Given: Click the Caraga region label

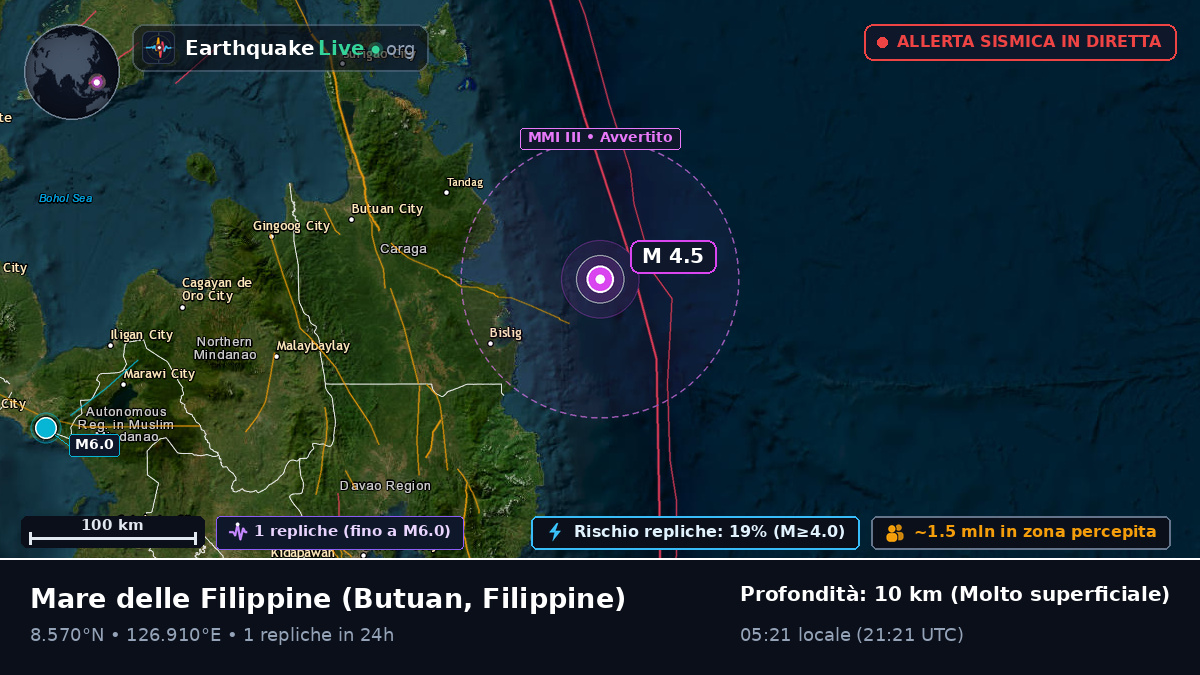Looking at the screenshot, I should coord(403,249).
